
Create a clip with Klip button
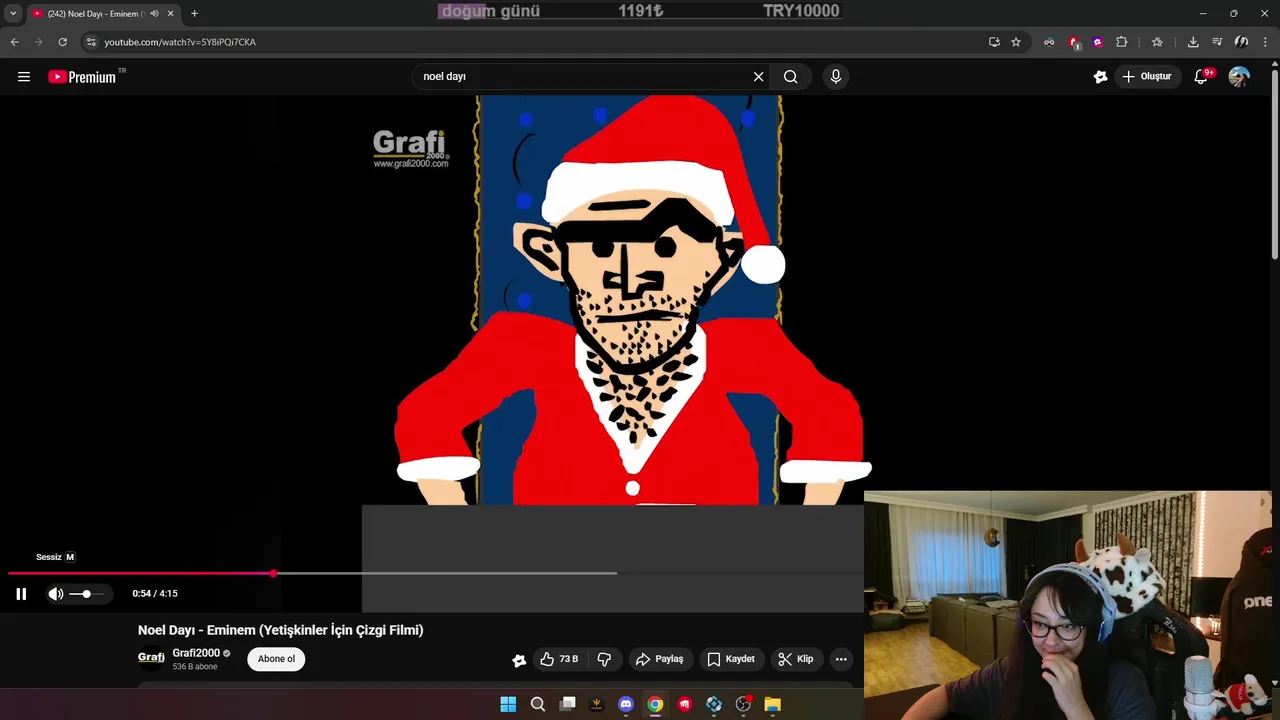pos(795,659)
